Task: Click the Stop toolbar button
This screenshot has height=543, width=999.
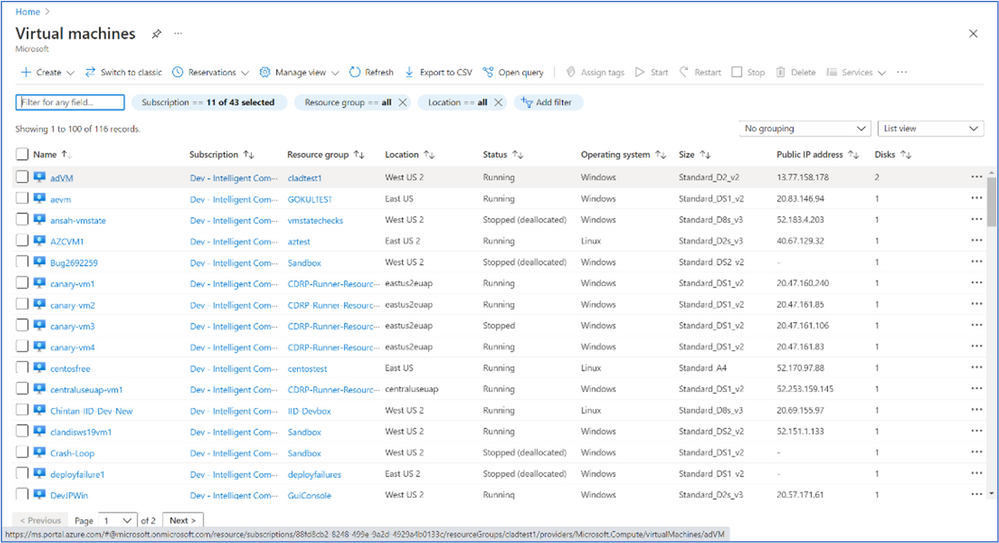Action: coord(748,72)
